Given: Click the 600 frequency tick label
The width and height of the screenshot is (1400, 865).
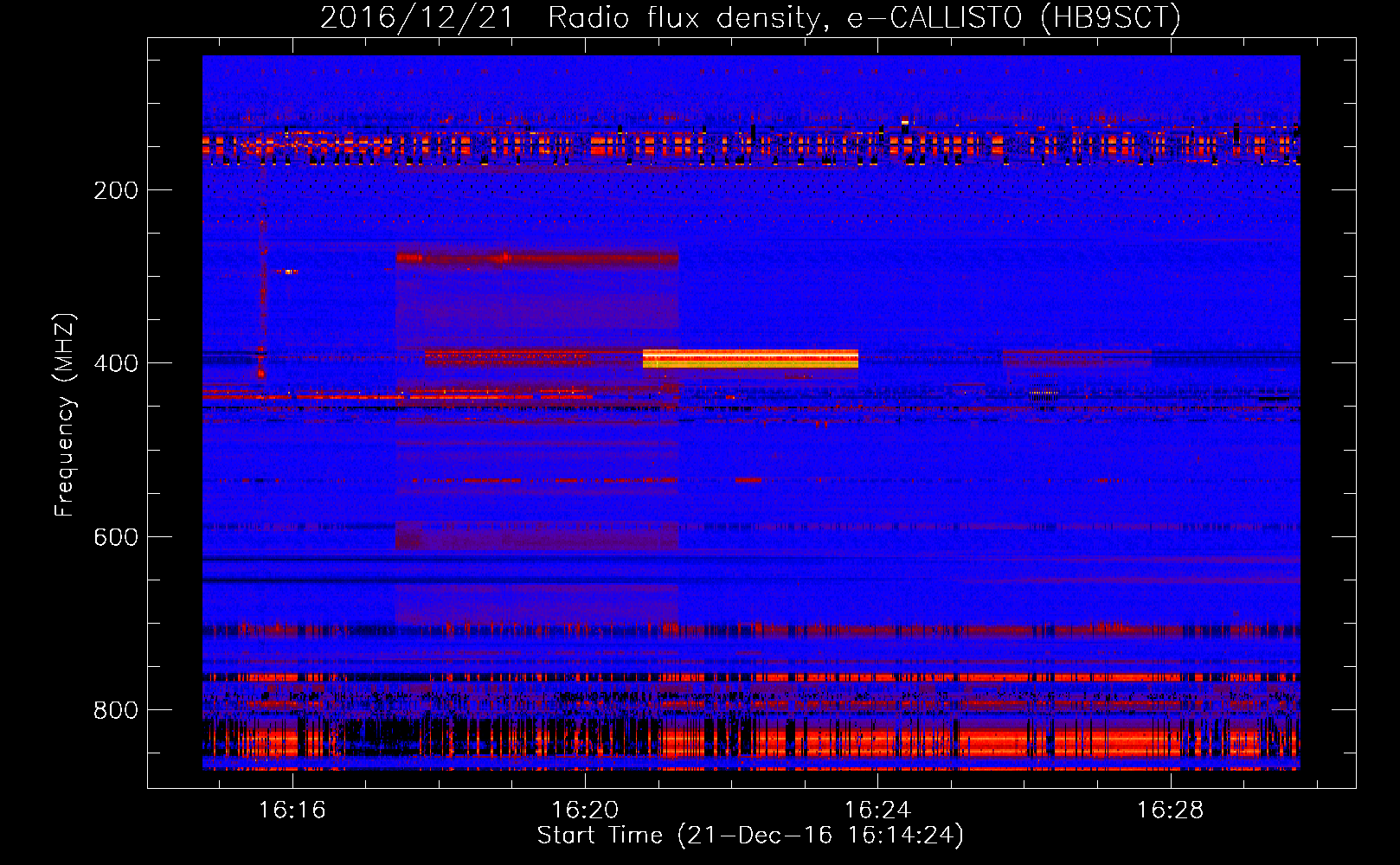Looking at the screenshot, I should point(116,537).
